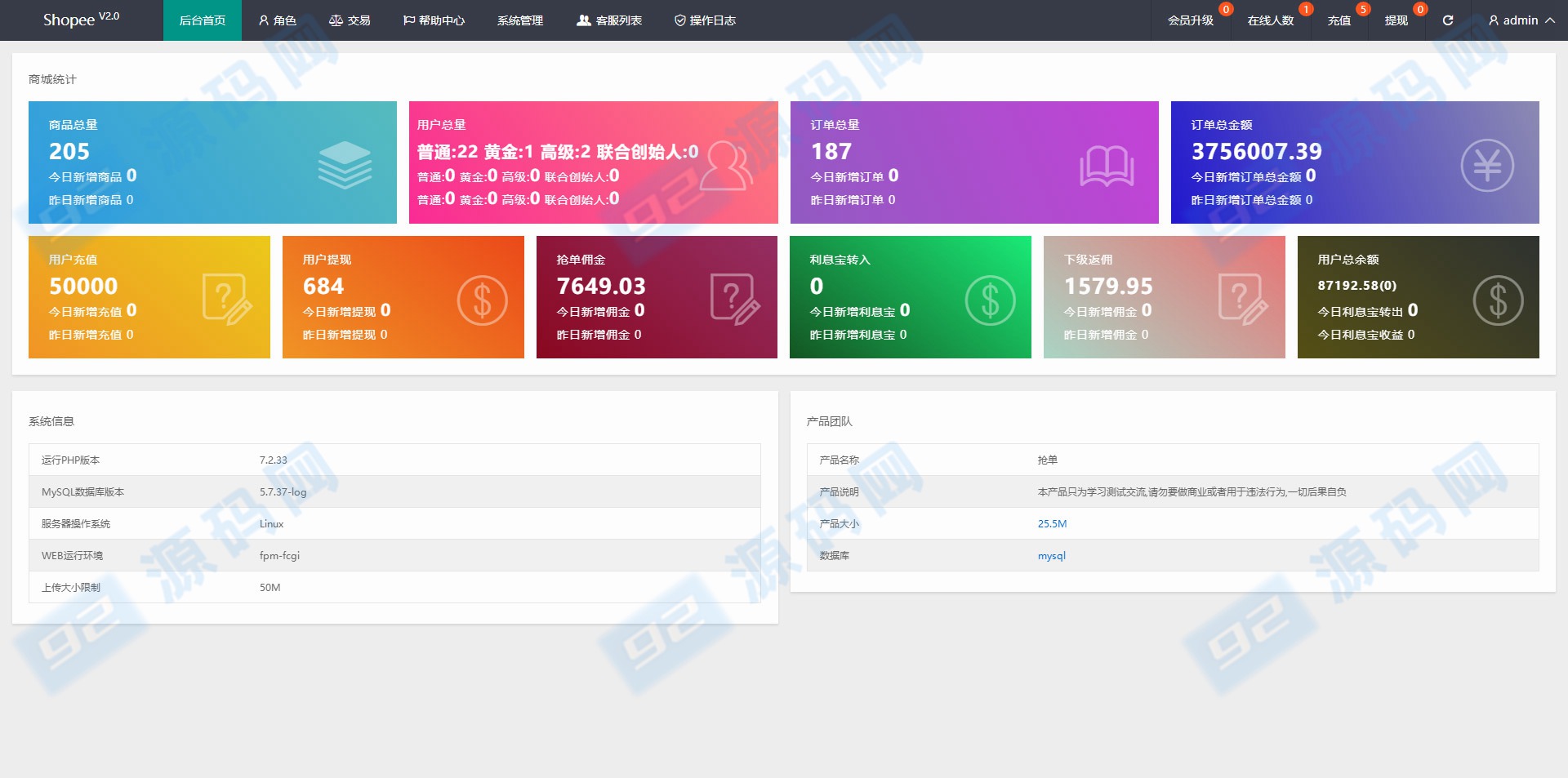Click the 7649.03 value on 抢单佣金 card
This screenshot has height=778, width=1568.
tap(601, 287)
